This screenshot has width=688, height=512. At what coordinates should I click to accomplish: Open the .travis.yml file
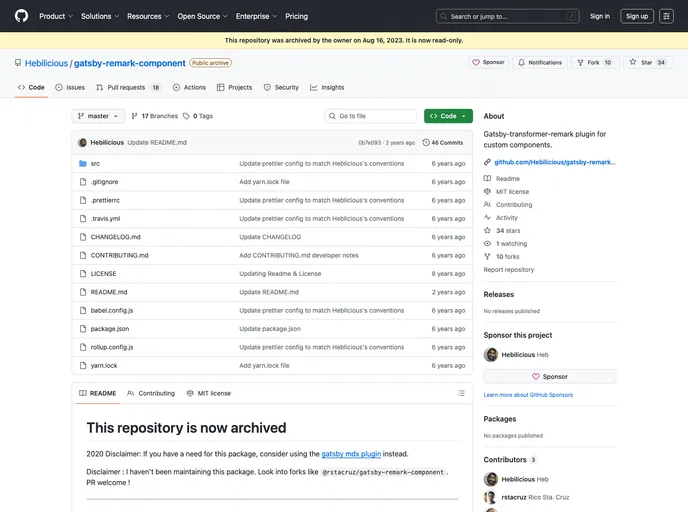pos(105,219)
